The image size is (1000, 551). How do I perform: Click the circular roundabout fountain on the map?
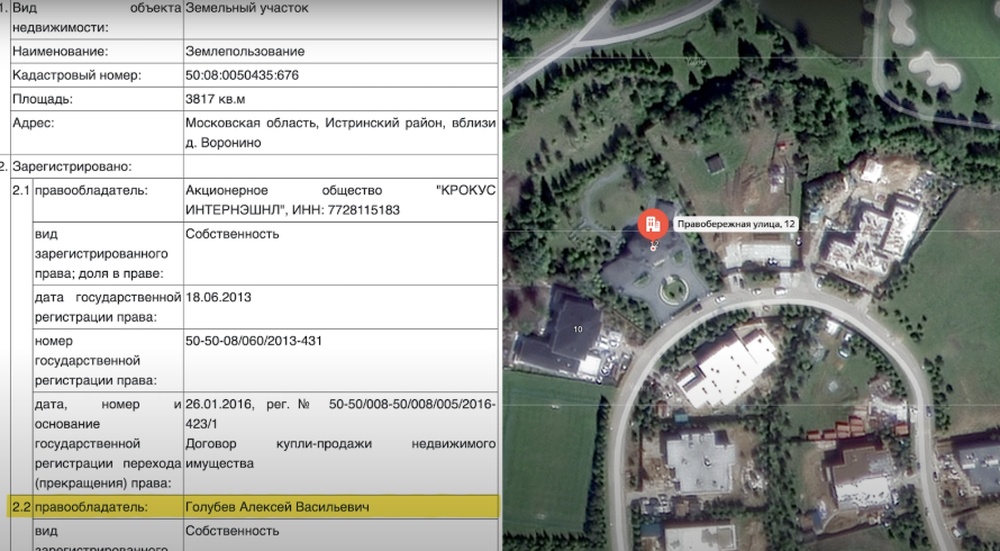[672, 291]
